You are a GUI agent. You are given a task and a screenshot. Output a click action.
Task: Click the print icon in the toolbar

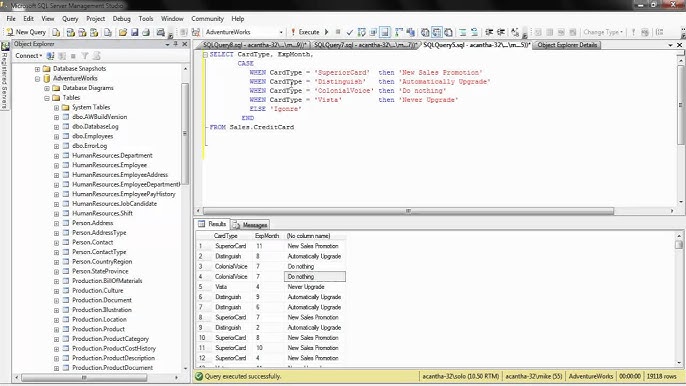click(146, 32)
